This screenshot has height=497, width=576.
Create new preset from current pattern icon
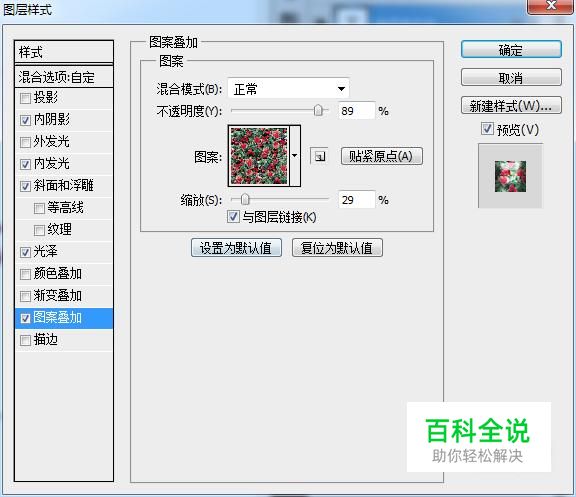[x=319, y=156]
